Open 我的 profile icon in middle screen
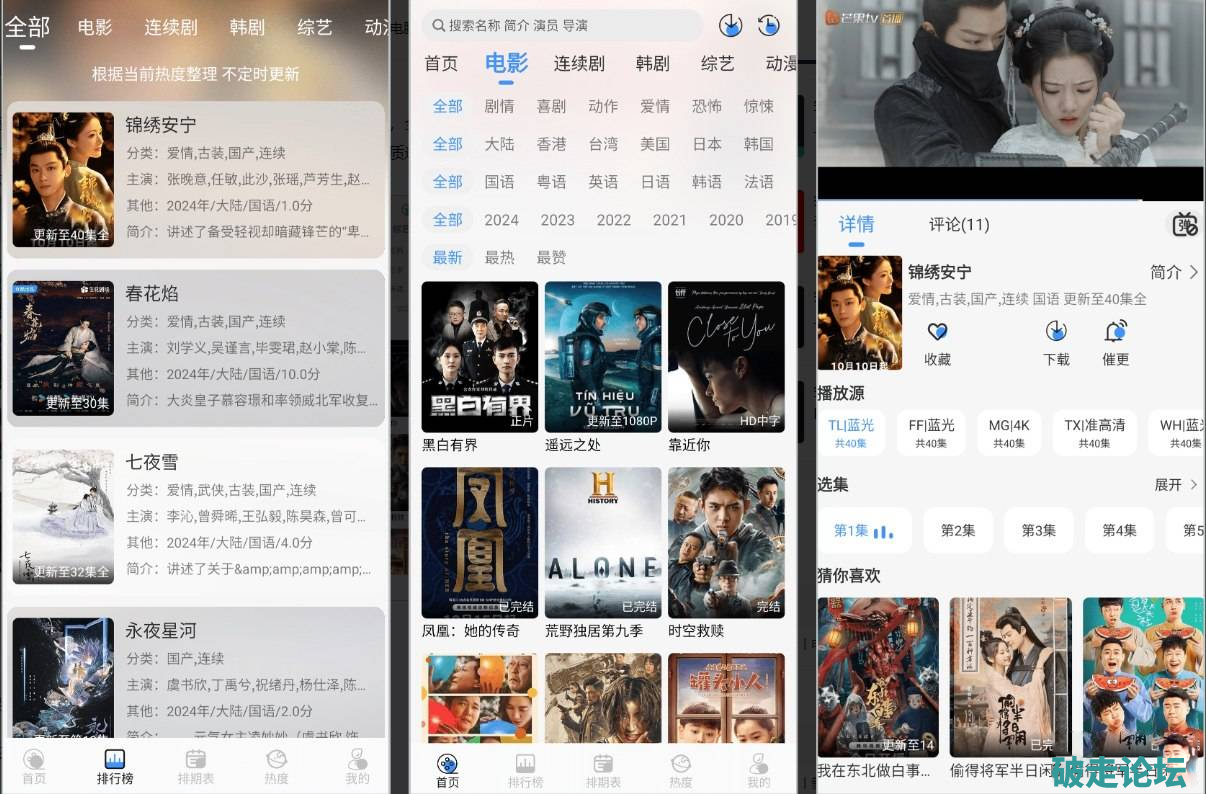This screenshot has height=794, width=1206. click(759, 764)
